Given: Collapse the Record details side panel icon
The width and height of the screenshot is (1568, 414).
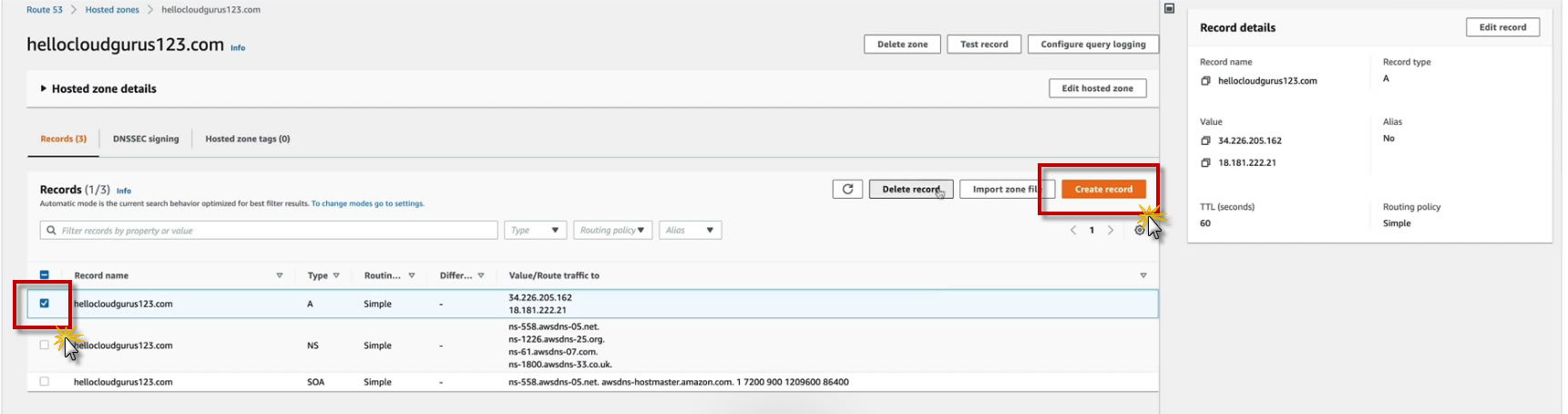Looking at the screenshot, I should point(1169,8).
